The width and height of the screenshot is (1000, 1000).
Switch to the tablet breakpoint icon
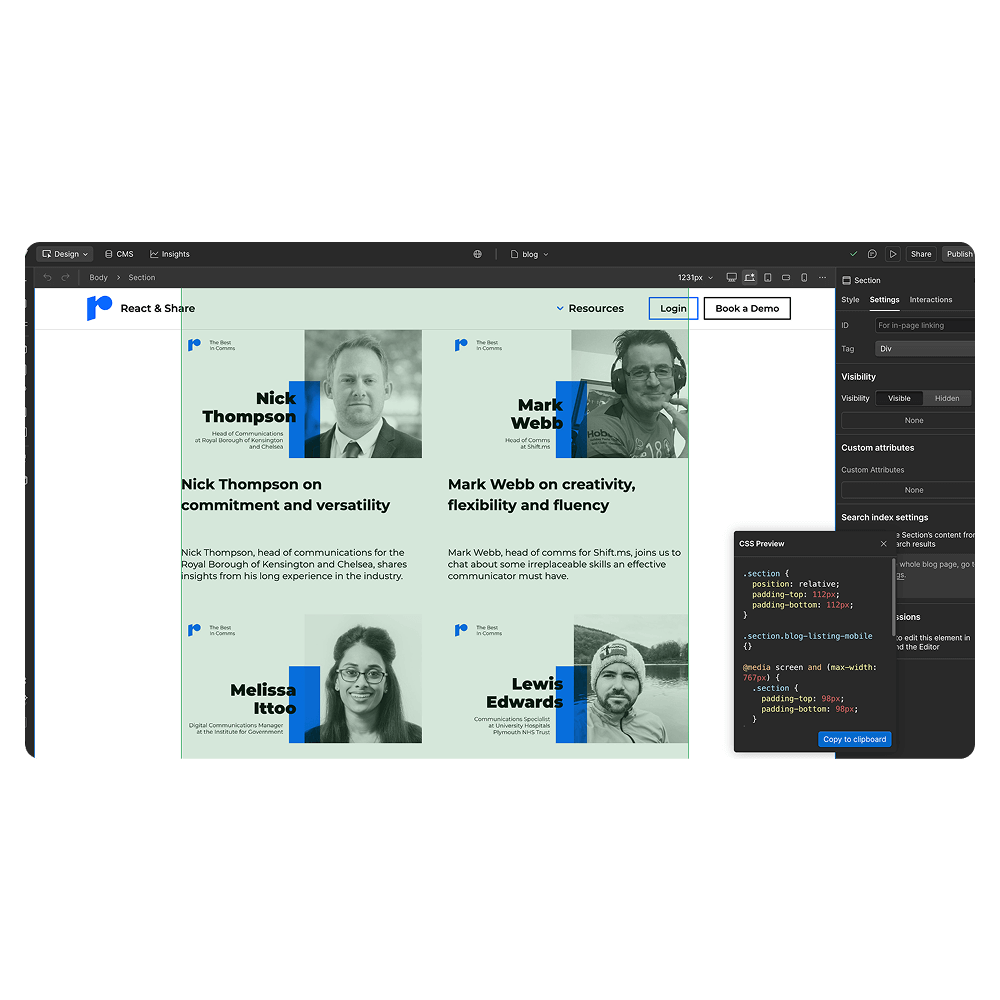(x=766, y=276)
